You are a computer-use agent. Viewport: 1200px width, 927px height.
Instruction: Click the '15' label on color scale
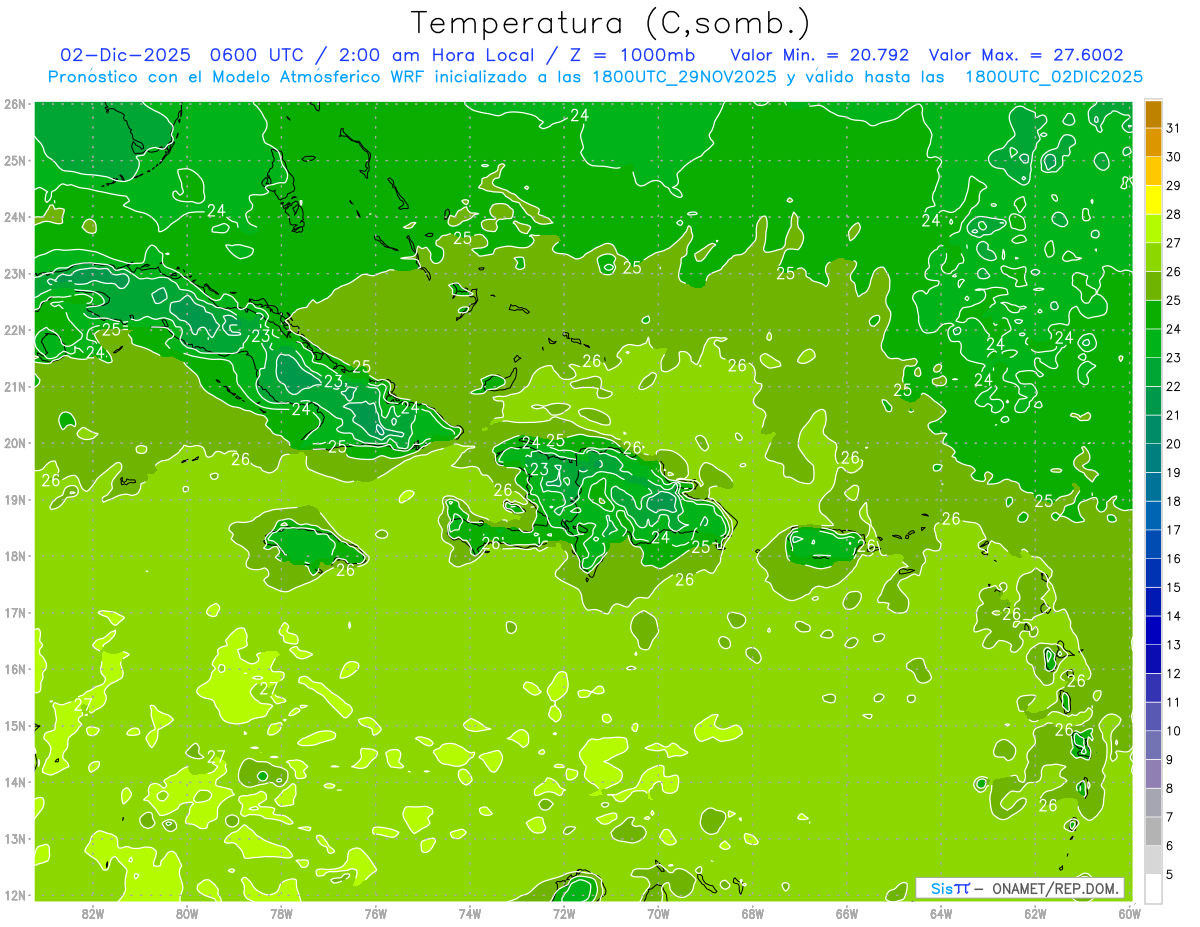(x=1173, y=587)
